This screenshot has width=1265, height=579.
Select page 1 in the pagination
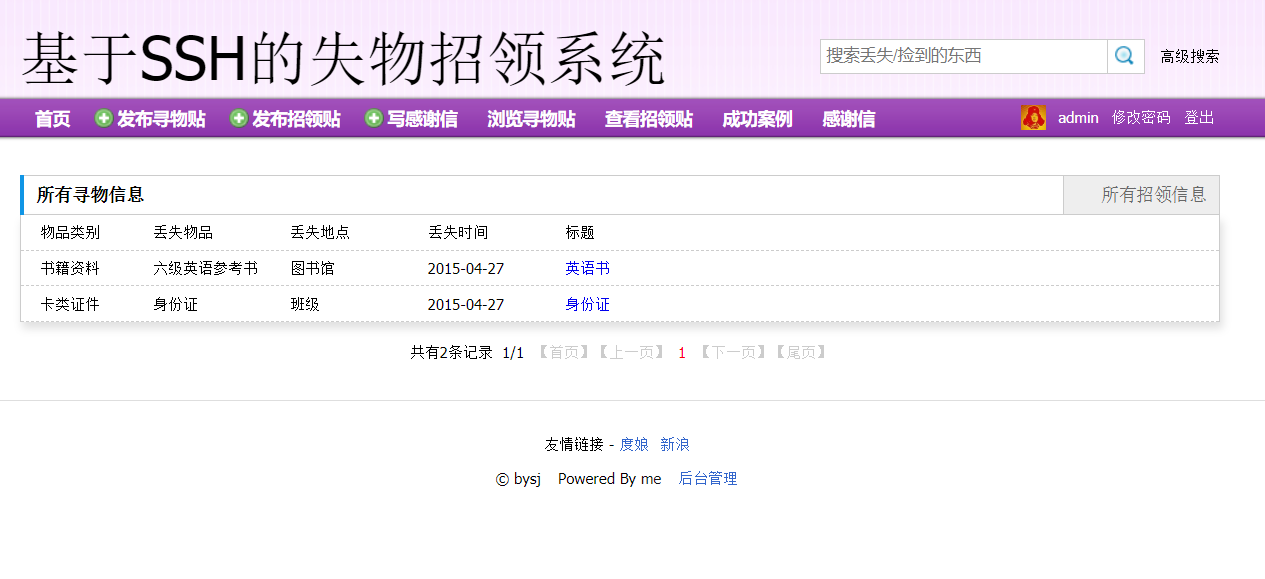point(681,352)
